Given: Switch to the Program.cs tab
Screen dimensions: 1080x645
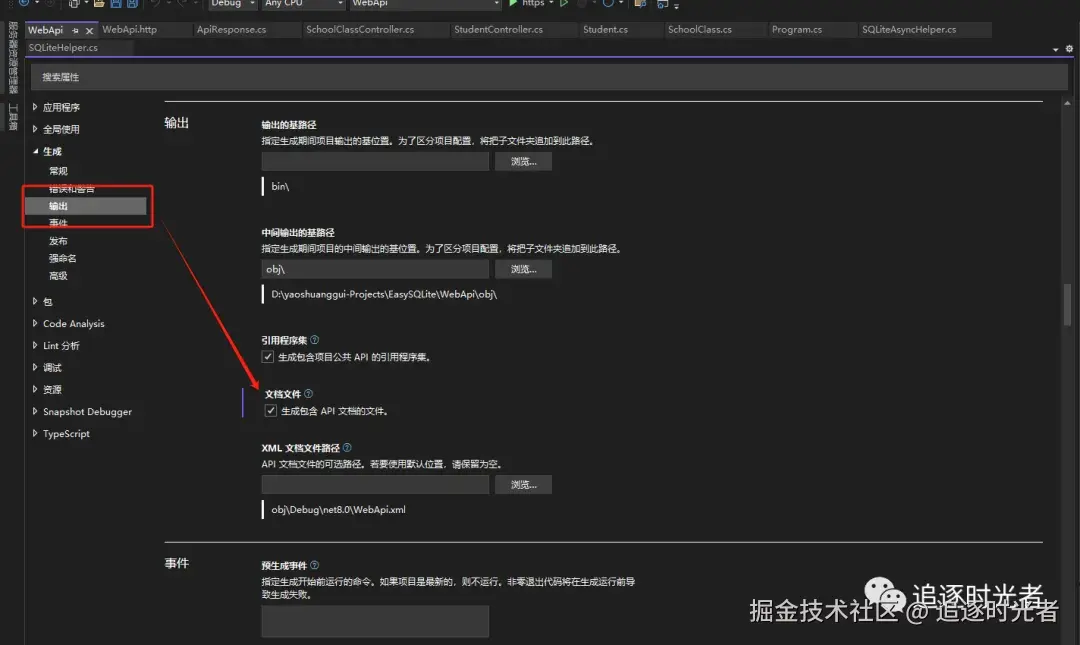Looking at the screenshot, I should (x=796, y=29).
